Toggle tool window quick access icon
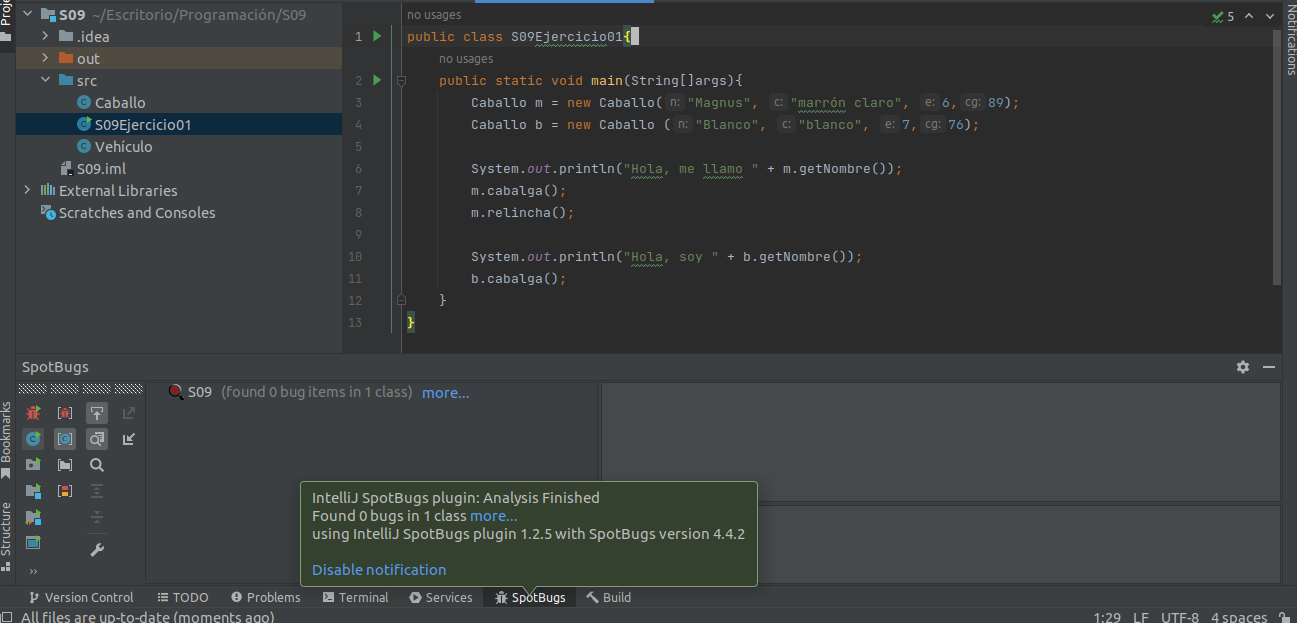The height and width of the screenshot is (623, 1297). pos(7,617)
